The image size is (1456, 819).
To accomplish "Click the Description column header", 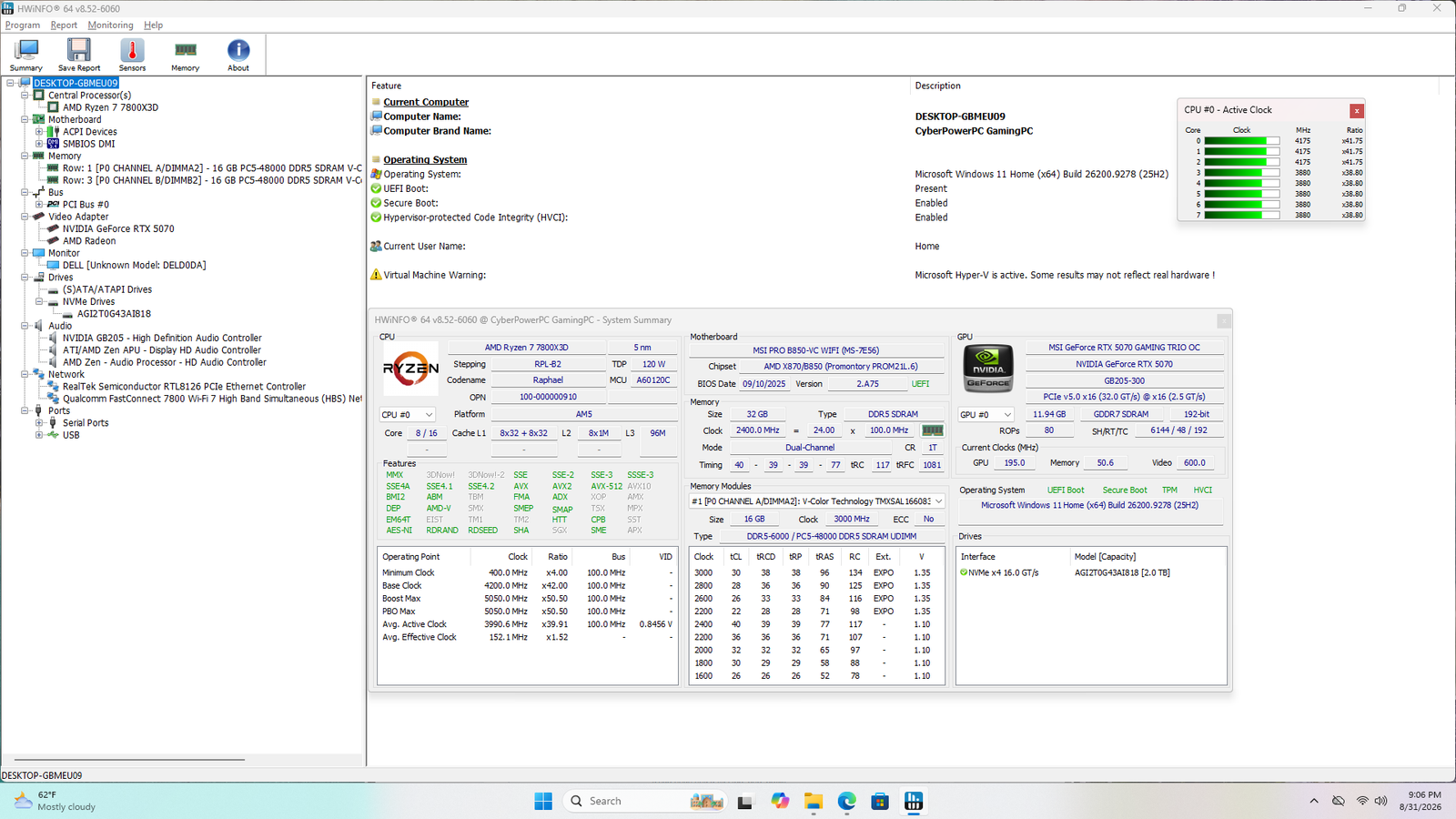I will (937, 86).
